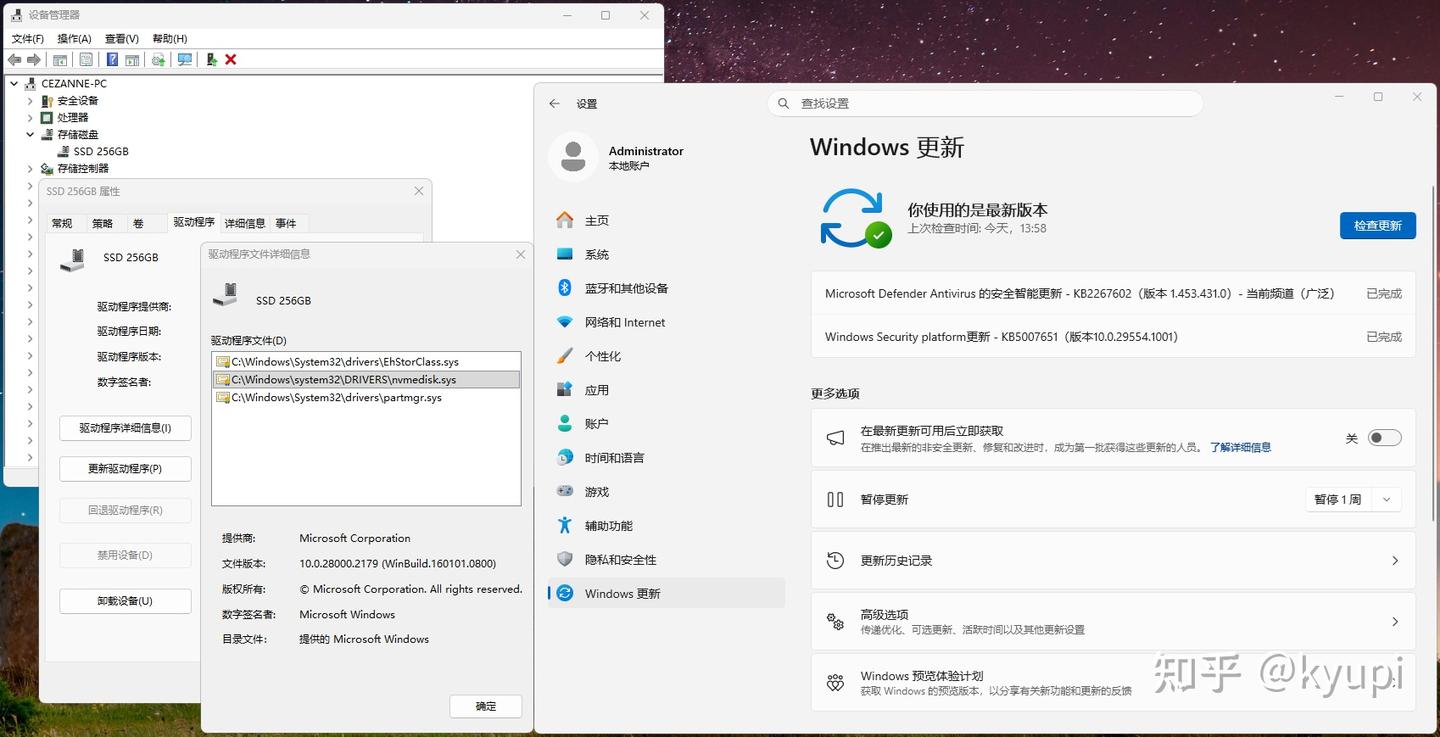Click the Forward arrow in Device Manager toolbar
The height and width of the screenshot is (737, 1440).
[34, 60]
